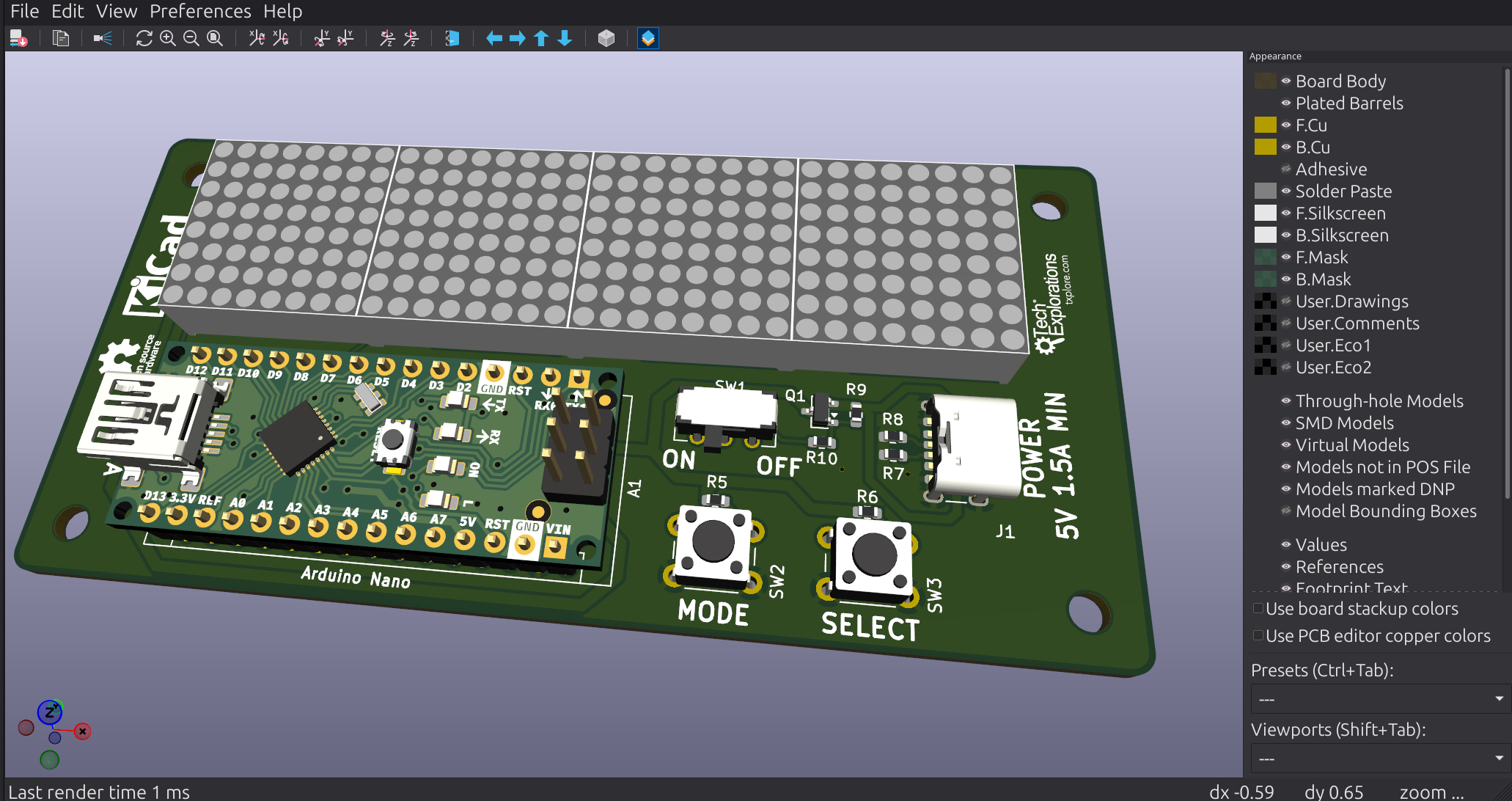The height and width of the screenshot is (801, 1512).
Task: Hide the Board Body layer
Action: (x=1285, y=81)
